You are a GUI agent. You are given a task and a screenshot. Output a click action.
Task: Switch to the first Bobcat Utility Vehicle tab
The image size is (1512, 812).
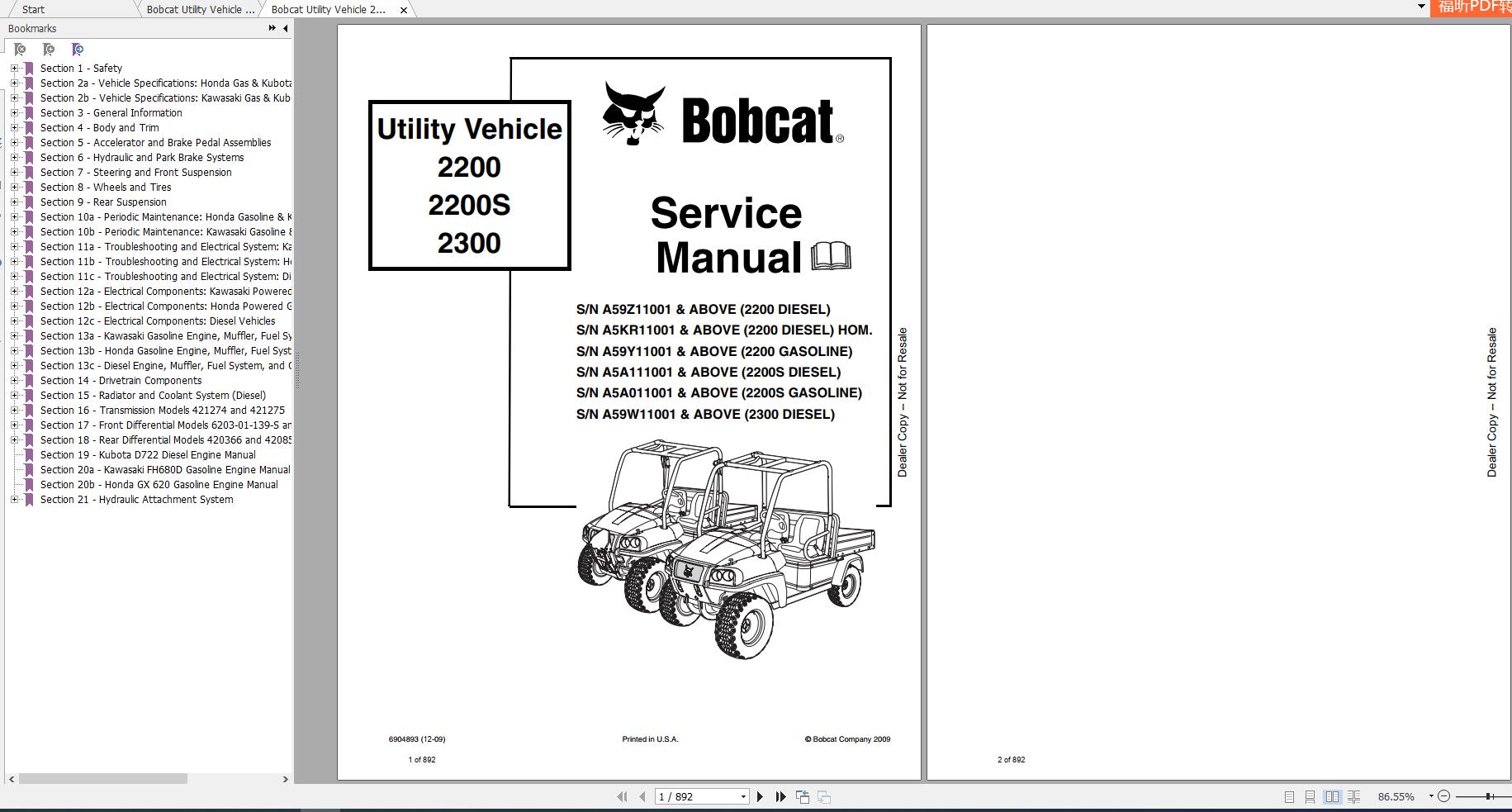point(198,9)
